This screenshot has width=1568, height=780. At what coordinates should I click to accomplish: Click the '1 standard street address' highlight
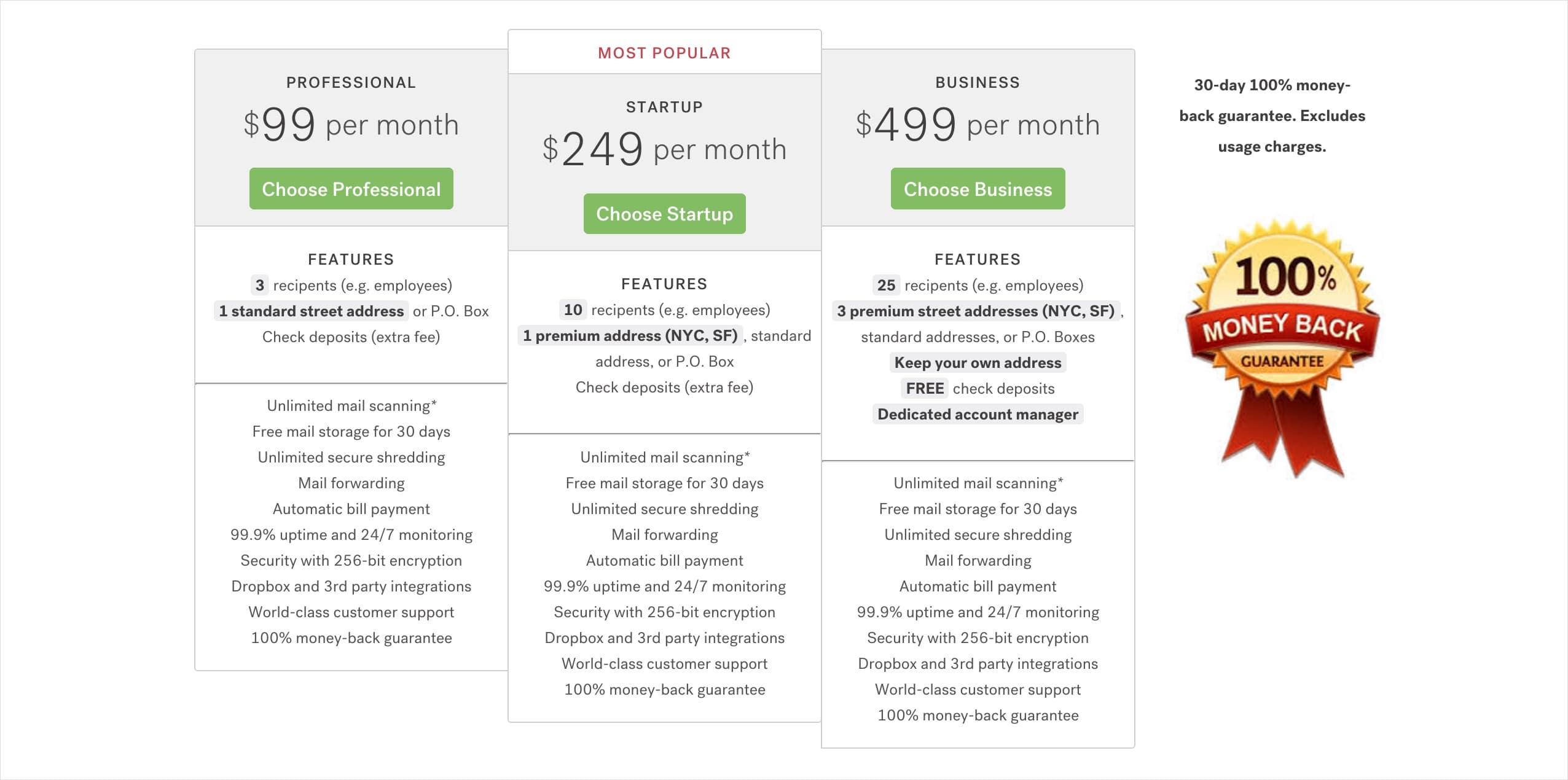311,311
